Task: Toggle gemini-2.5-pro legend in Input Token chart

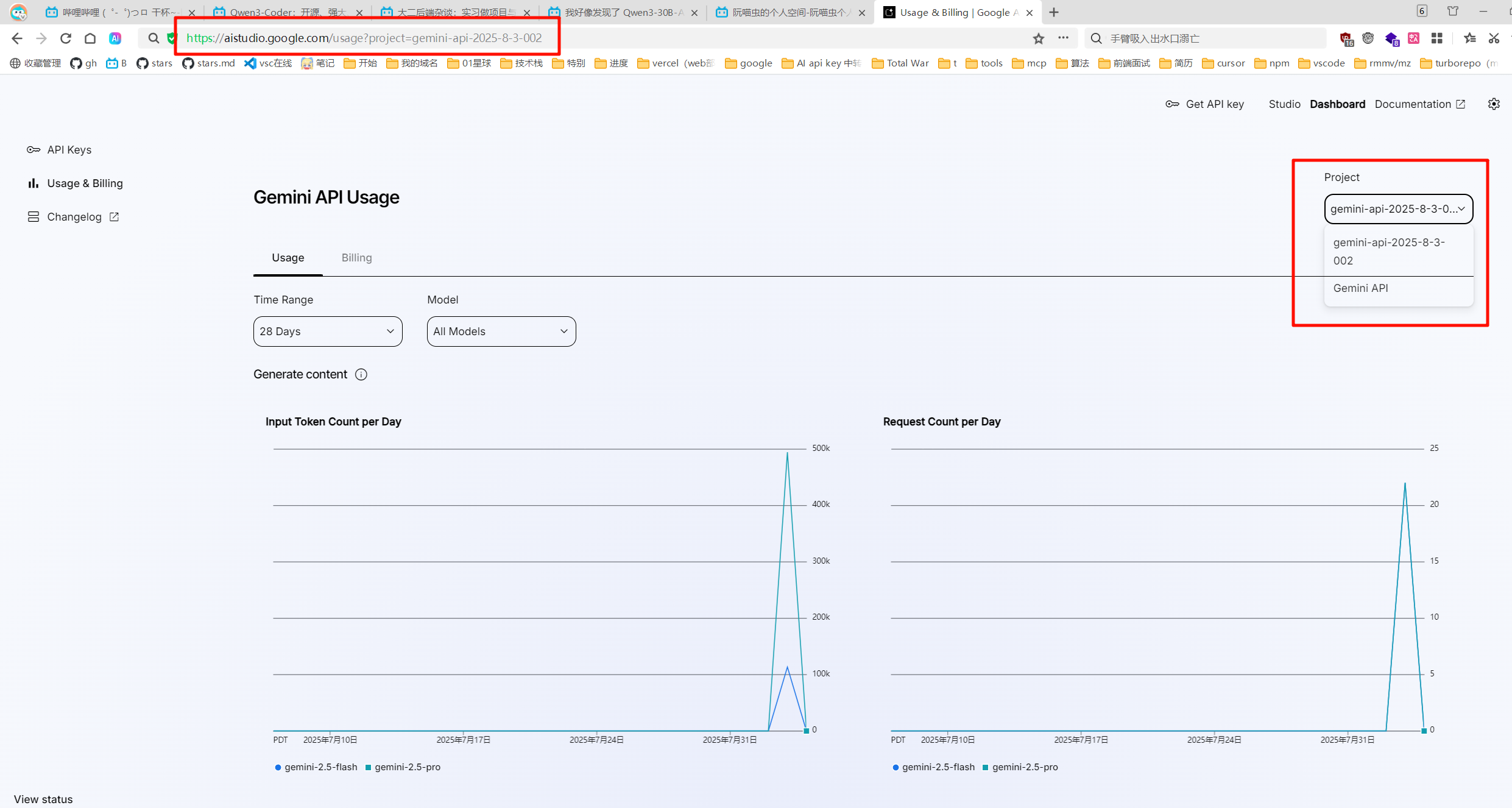Action: click(403, 767)
